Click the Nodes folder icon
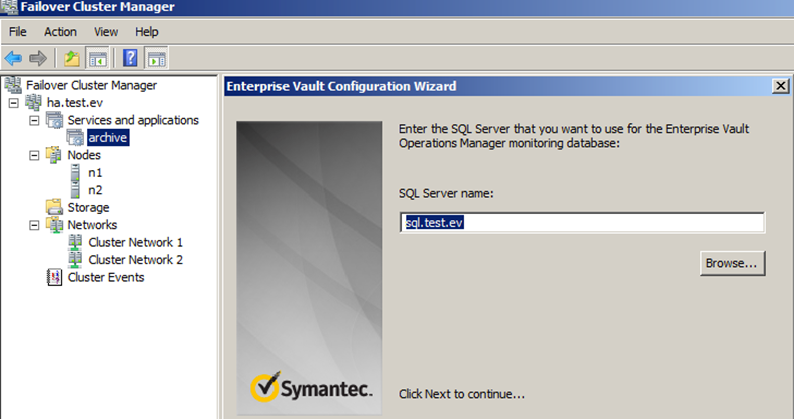Image resolution: width=794 pixels, height=419 pixels. point(54,155)
